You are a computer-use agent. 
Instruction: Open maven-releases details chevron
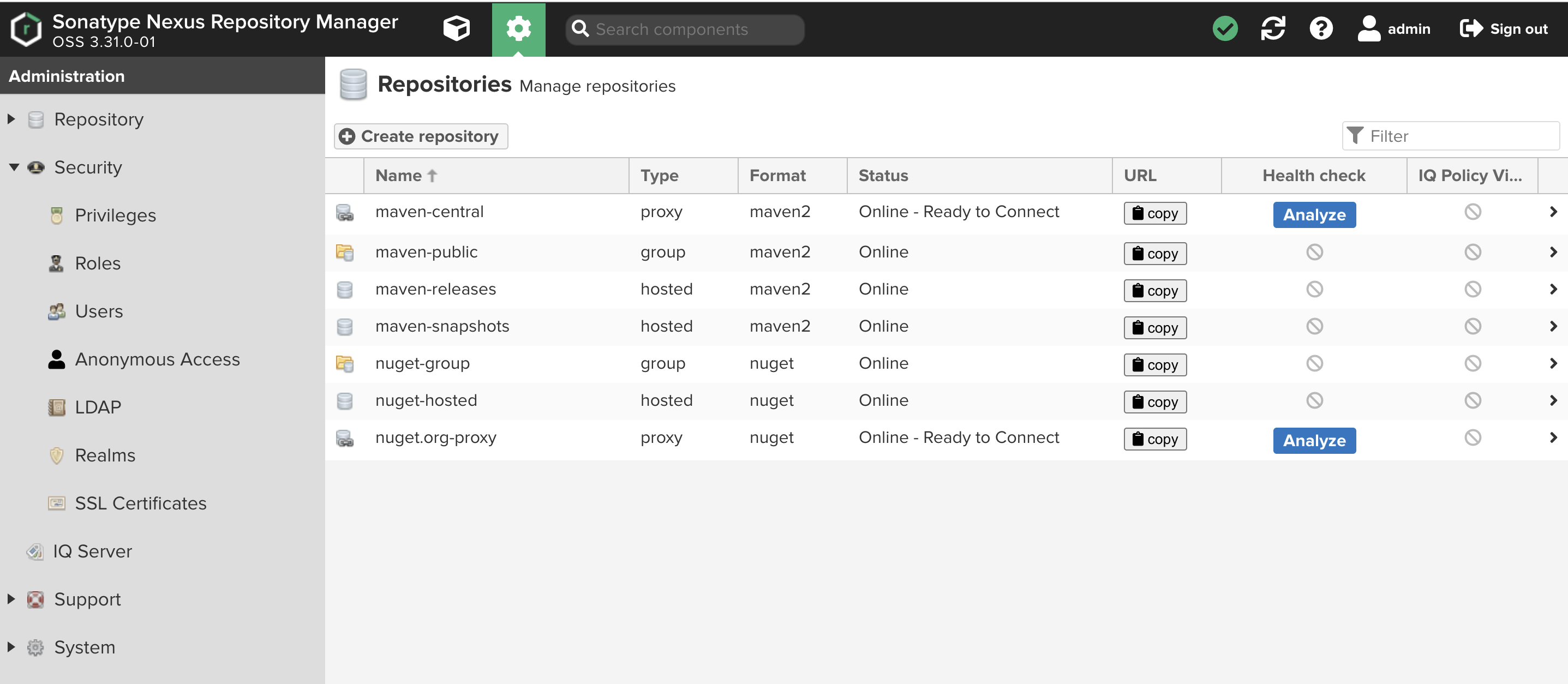click(x=1553, y=289)
